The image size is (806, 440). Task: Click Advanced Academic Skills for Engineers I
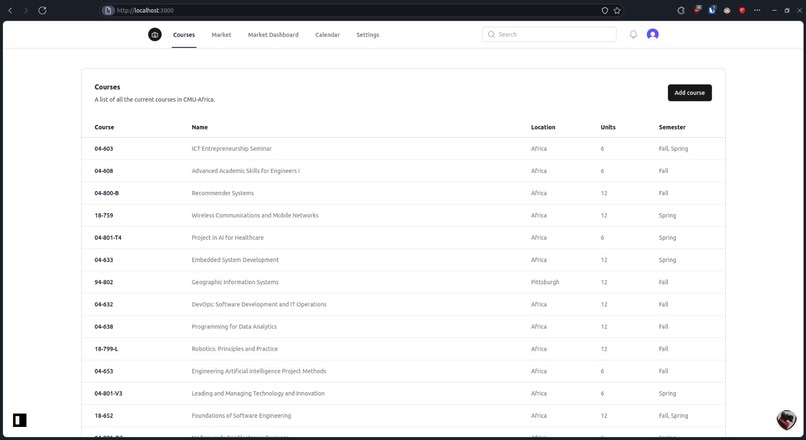tap(246, 171)
